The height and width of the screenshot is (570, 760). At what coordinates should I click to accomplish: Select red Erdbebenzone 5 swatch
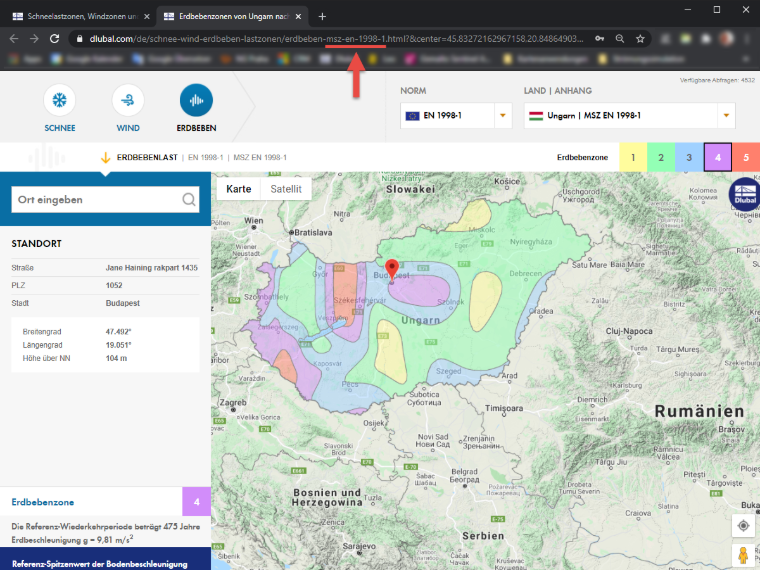click(746, 158)
